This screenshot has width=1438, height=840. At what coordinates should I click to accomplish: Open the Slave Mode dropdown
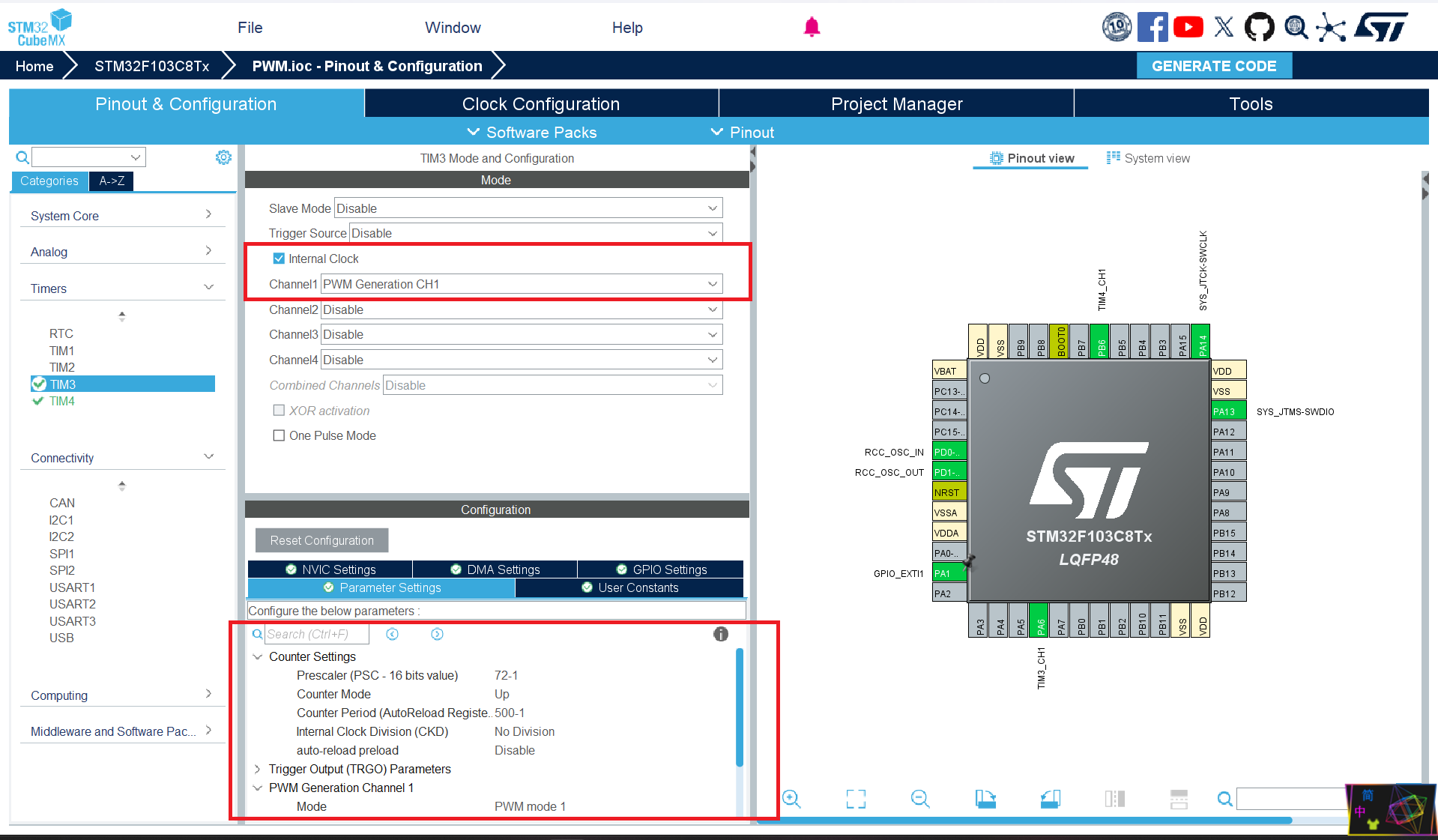pos(528,208)
